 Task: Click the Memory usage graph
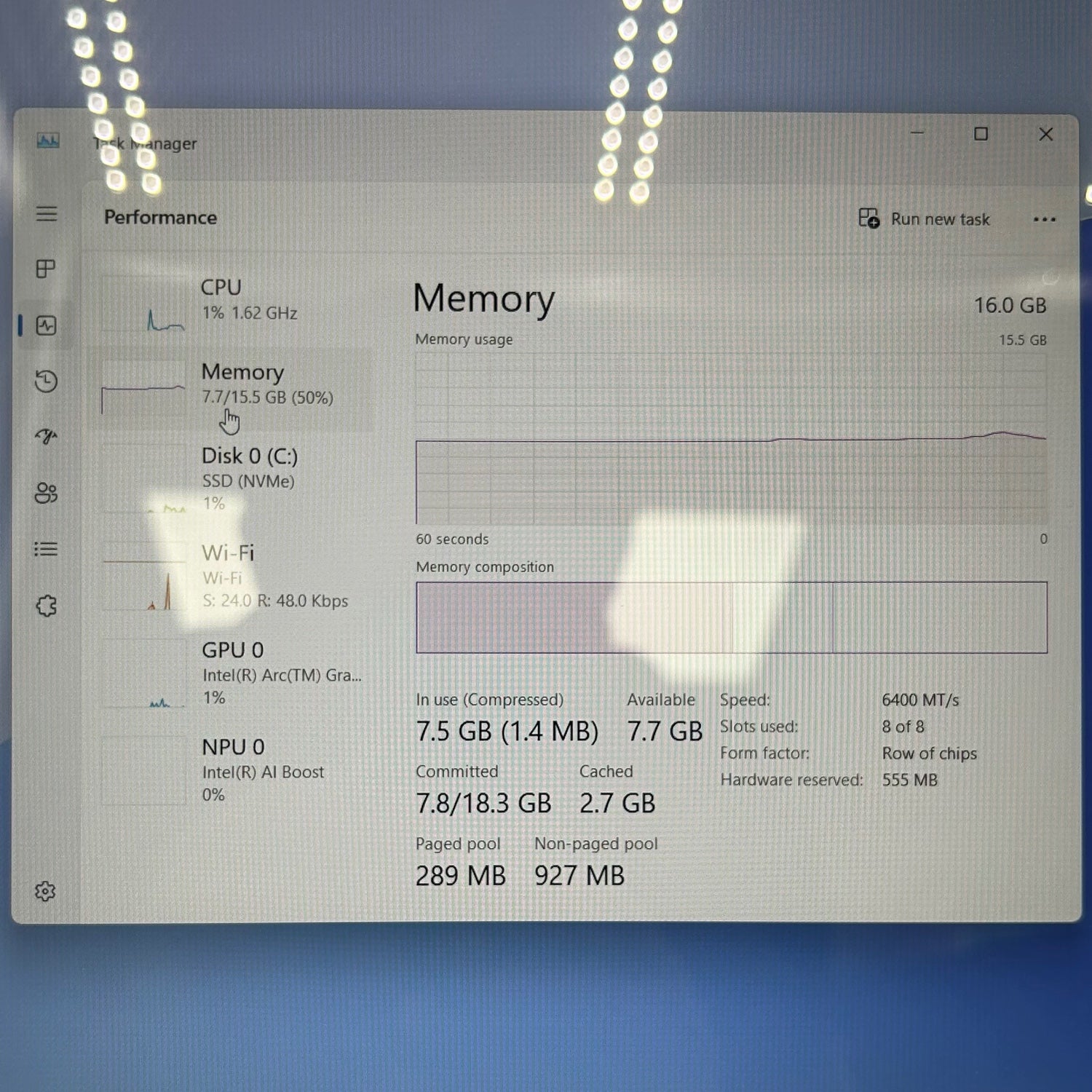point(731,439)
